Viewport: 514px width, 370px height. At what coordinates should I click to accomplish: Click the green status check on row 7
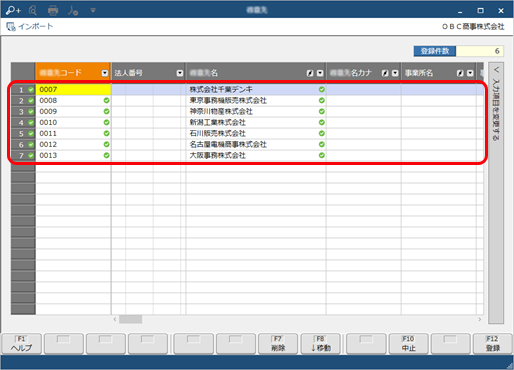[31, 156]
